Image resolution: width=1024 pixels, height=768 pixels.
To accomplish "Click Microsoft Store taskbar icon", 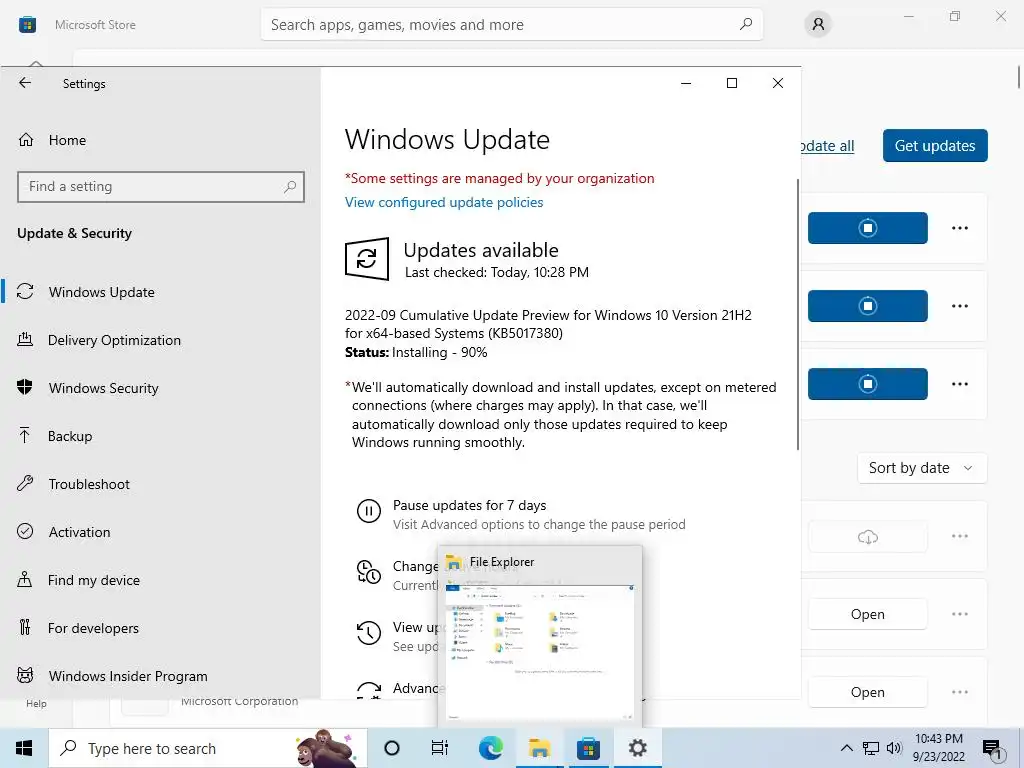I will [588, 748].
